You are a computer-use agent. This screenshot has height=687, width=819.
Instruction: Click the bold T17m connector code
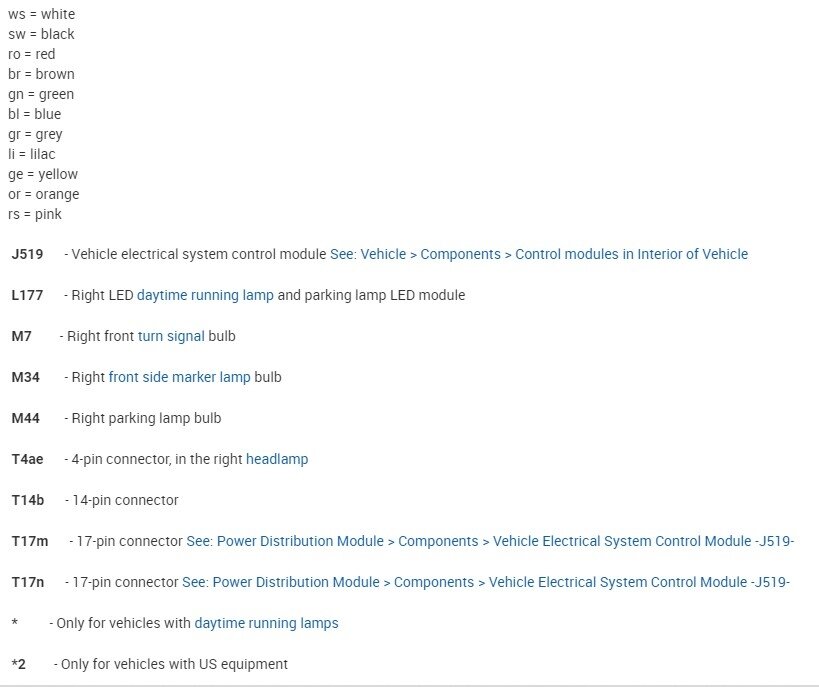(x=29, y=541)
